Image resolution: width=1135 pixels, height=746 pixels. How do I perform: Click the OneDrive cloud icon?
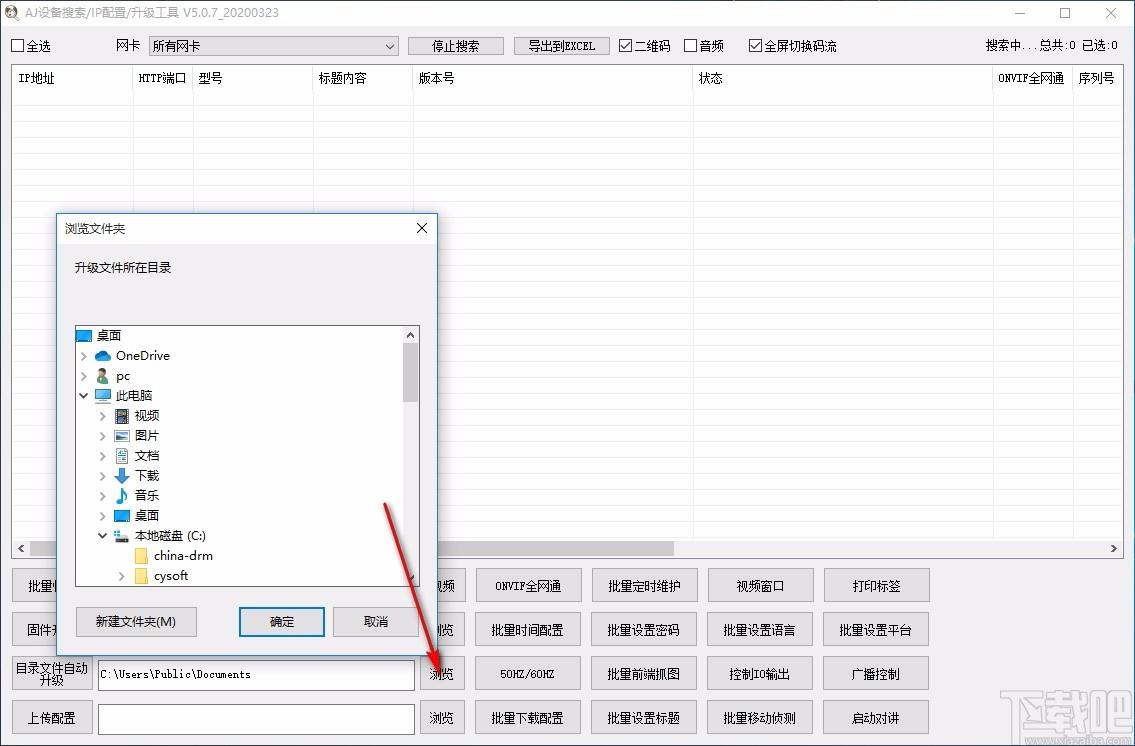(103, 355)
